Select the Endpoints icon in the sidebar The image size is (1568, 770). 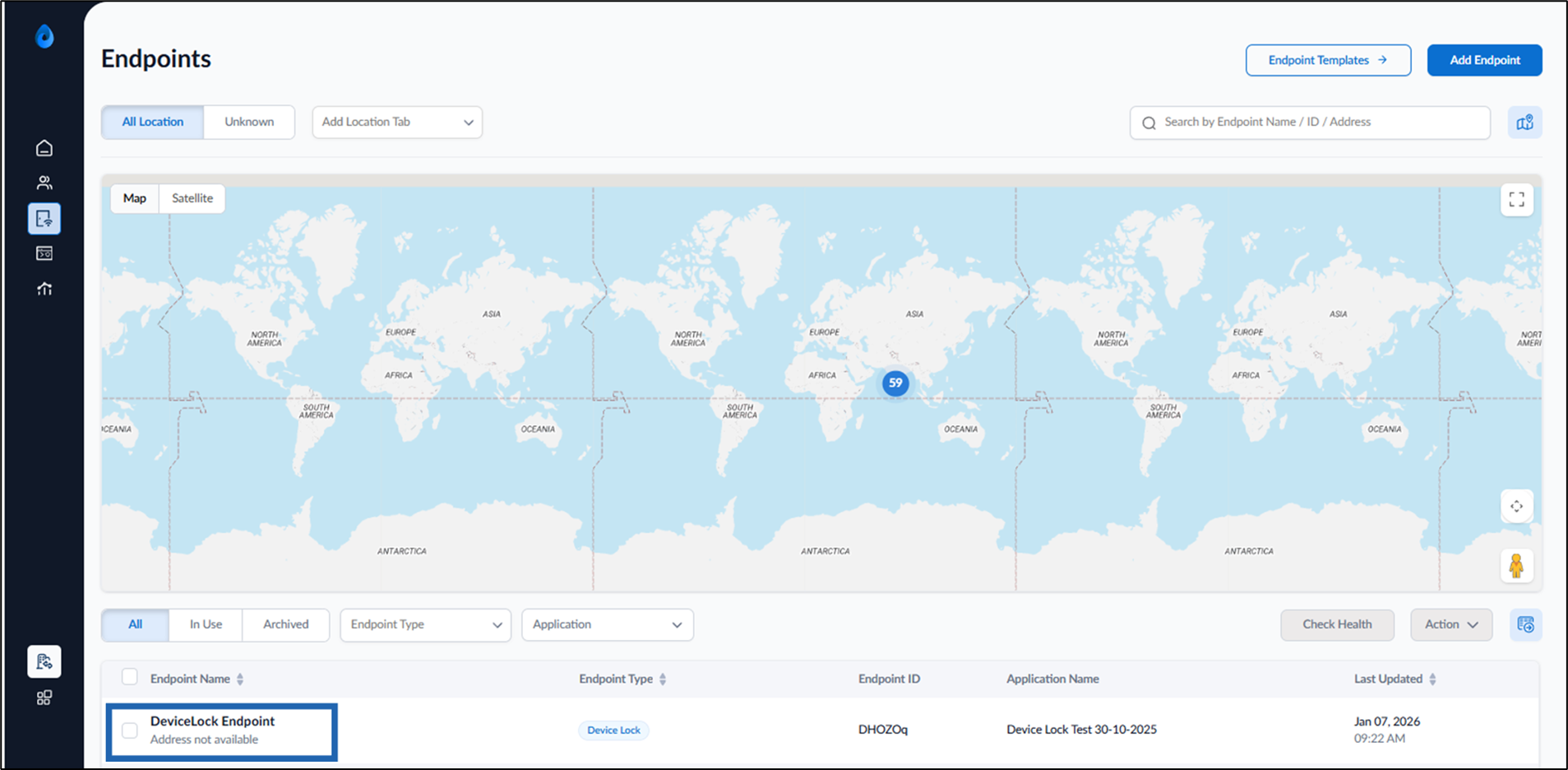point(44,219)
